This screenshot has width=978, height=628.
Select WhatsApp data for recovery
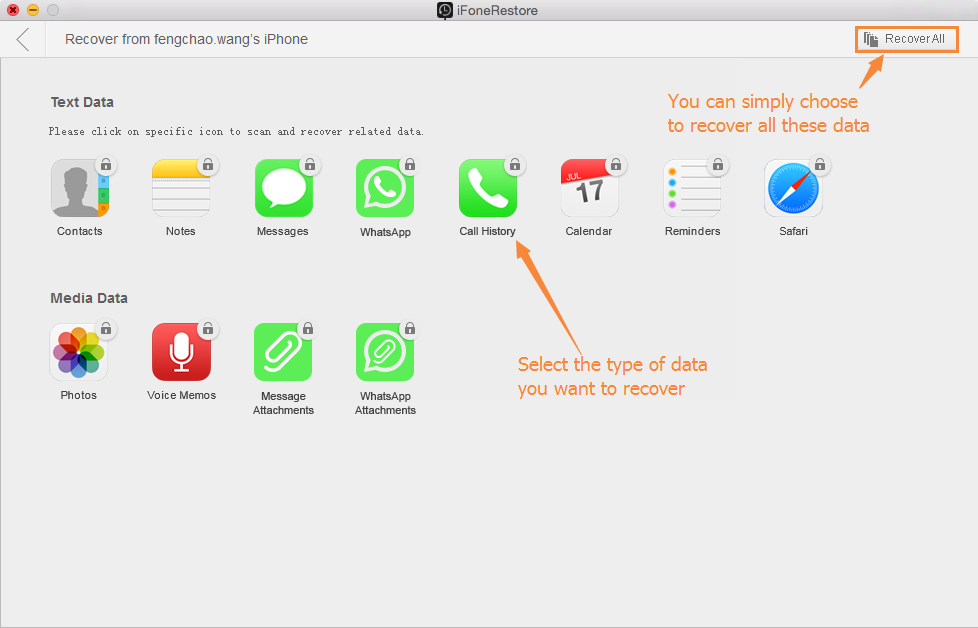point(385,188)
